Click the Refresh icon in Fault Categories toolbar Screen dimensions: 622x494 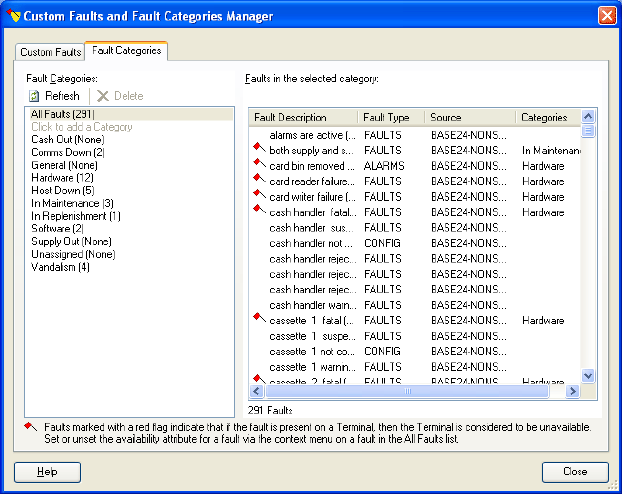(x=34, y=96)
